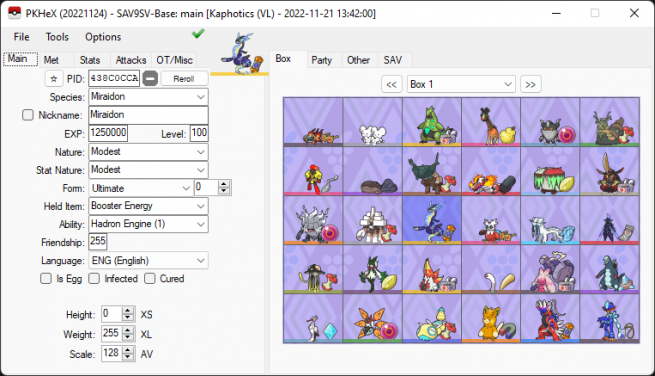This screenshot has height=376, width=655.
Task: Open the Party tab
Action: tap(321, 60)
